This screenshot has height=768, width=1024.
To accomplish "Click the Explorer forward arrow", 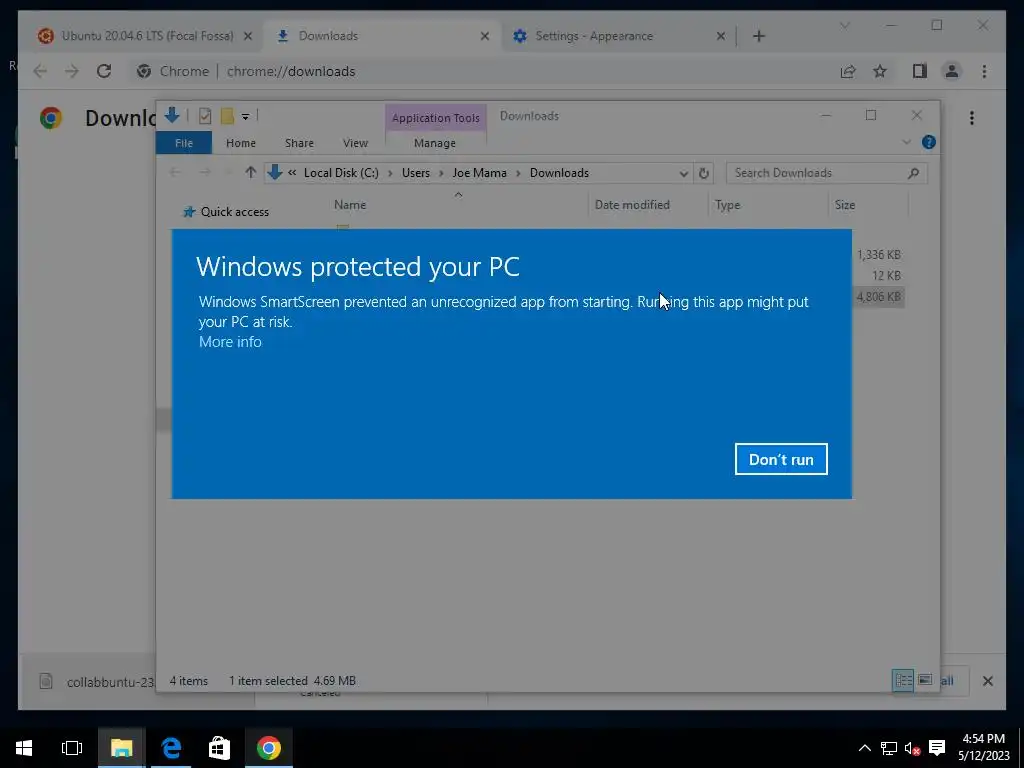I will [x=205, y=172].
